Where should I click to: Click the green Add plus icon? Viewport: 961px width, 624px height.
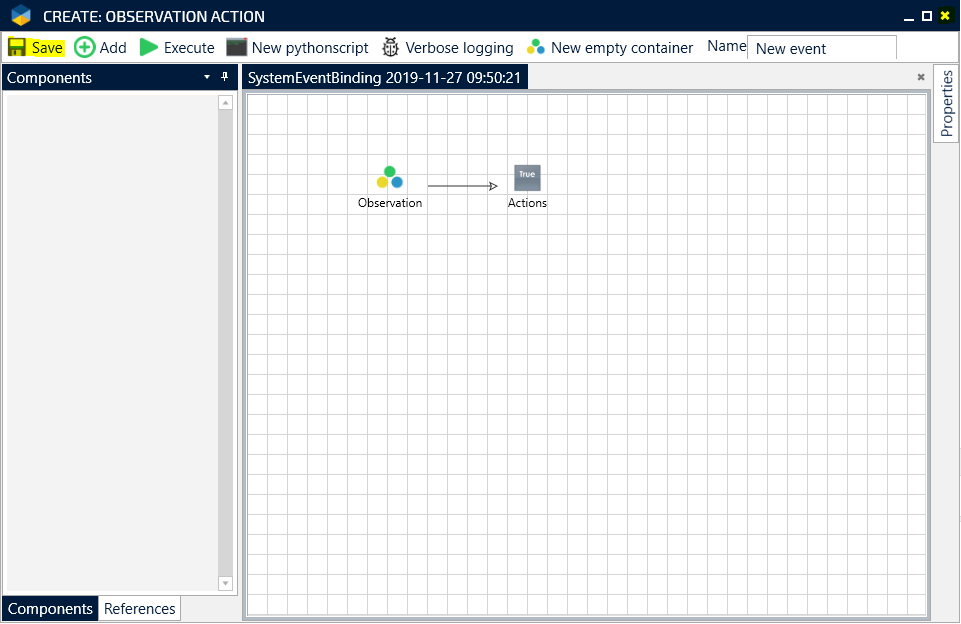(85, 48)
